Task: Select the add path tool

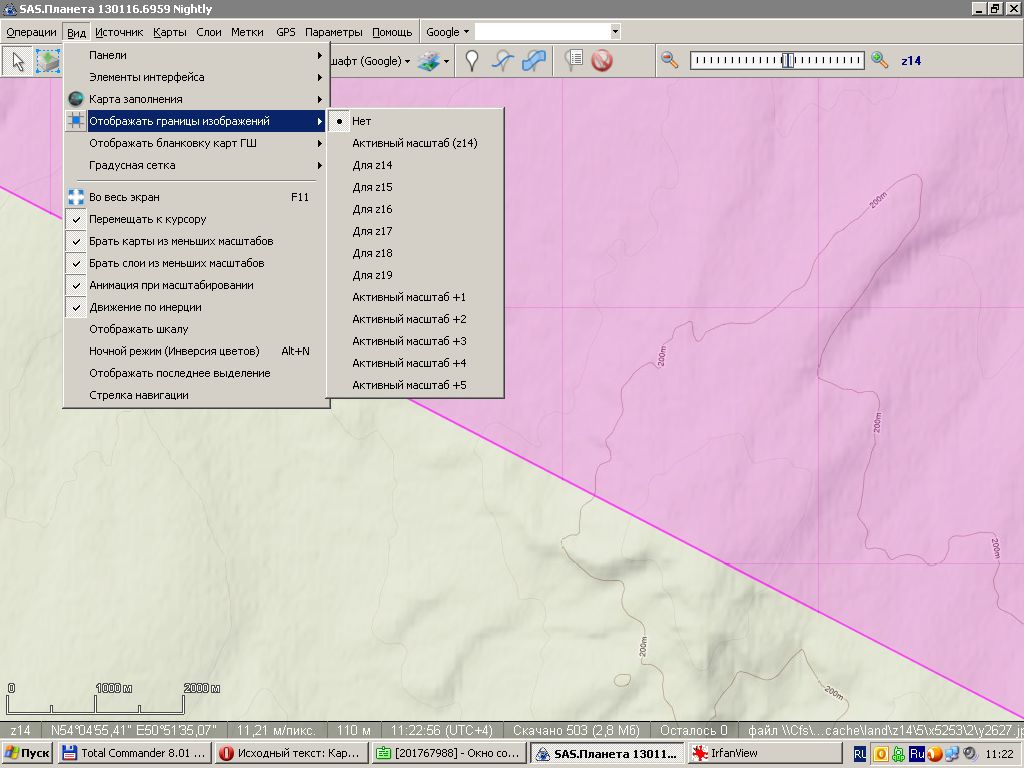Action: click(x=504, y=61)
